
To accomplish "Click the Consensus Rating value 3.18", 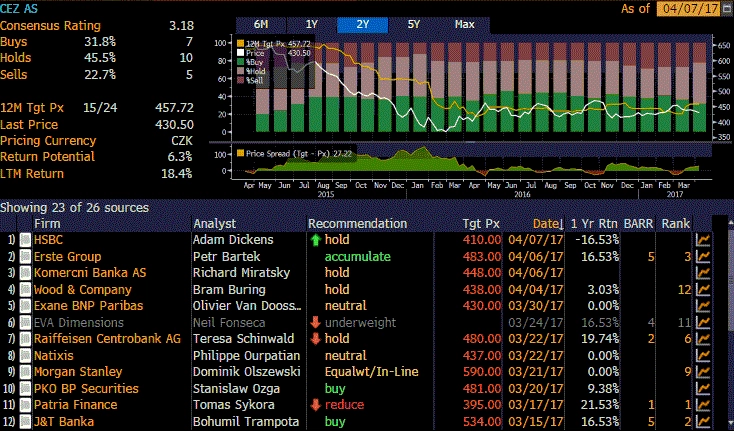I will 181,26.
